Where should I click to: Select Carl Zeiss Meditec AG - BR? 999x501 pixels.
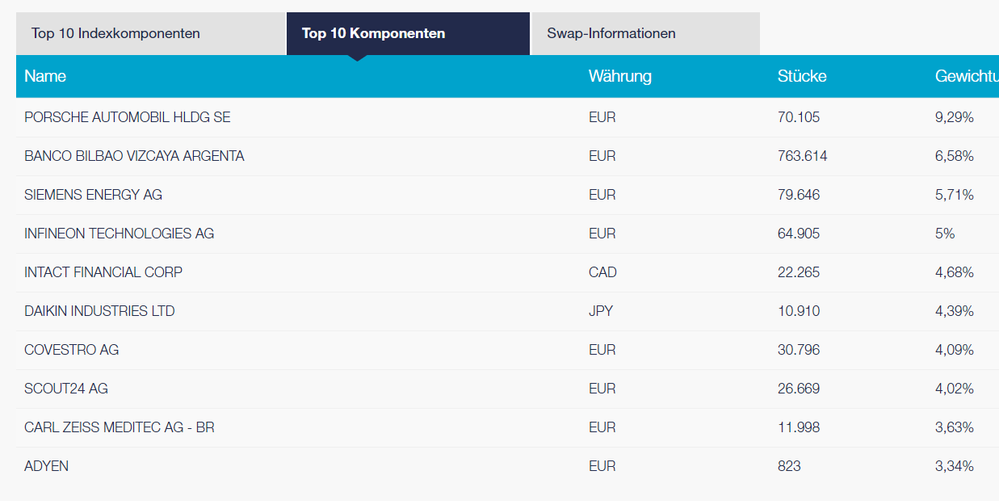(x=119, y=428)
